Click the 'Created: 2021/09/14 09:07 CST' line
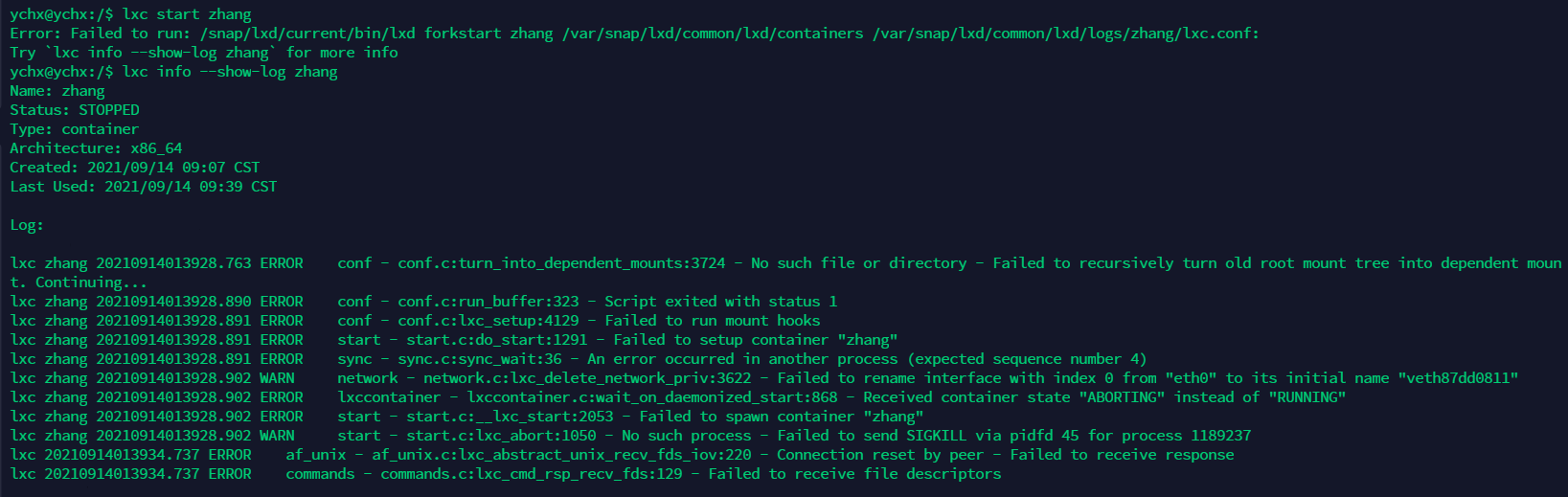Image resolution: width=1568 pixels, height=497 pixels. coord(134,168)
